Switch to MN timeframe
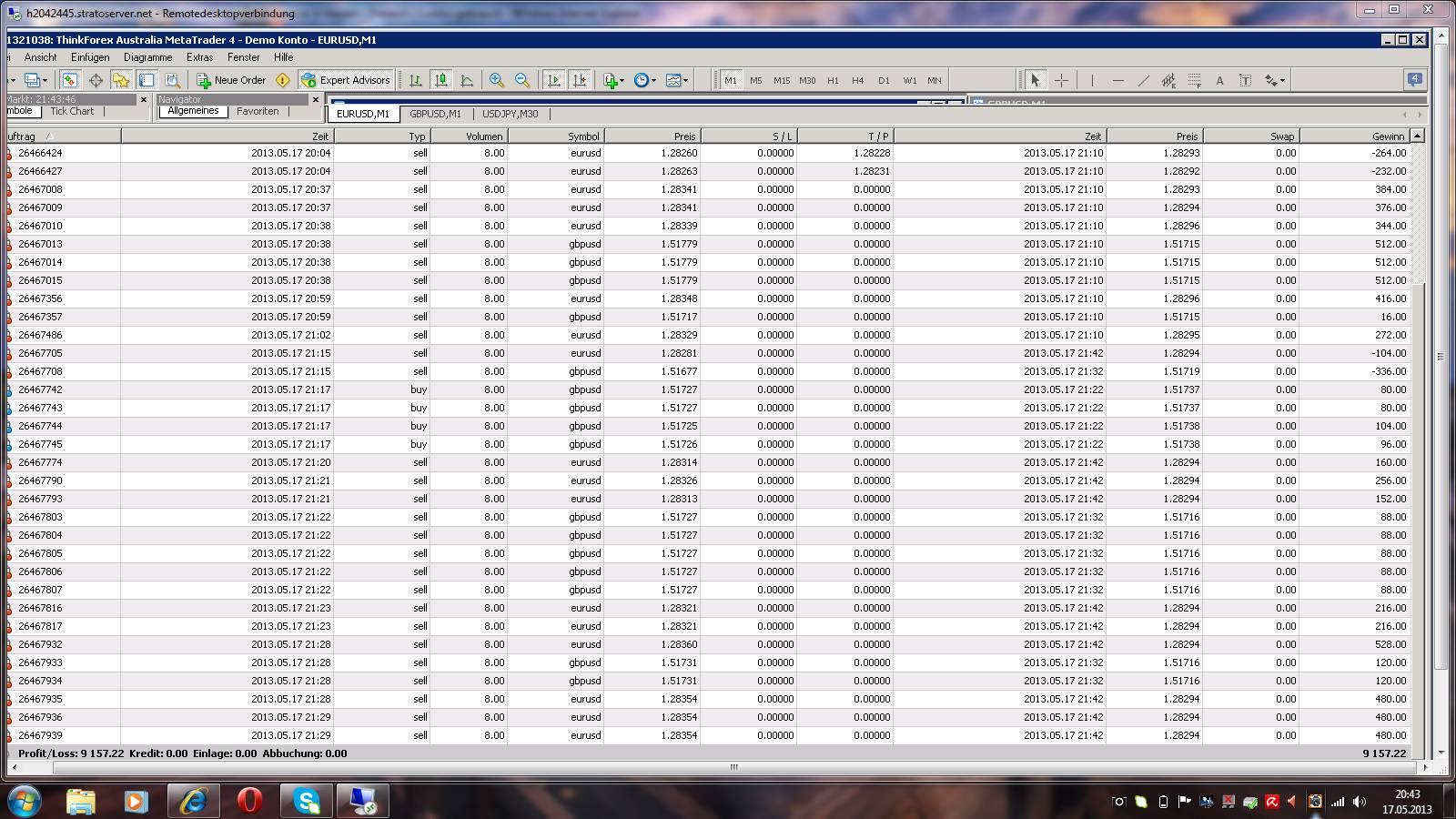 click(935, 80)
